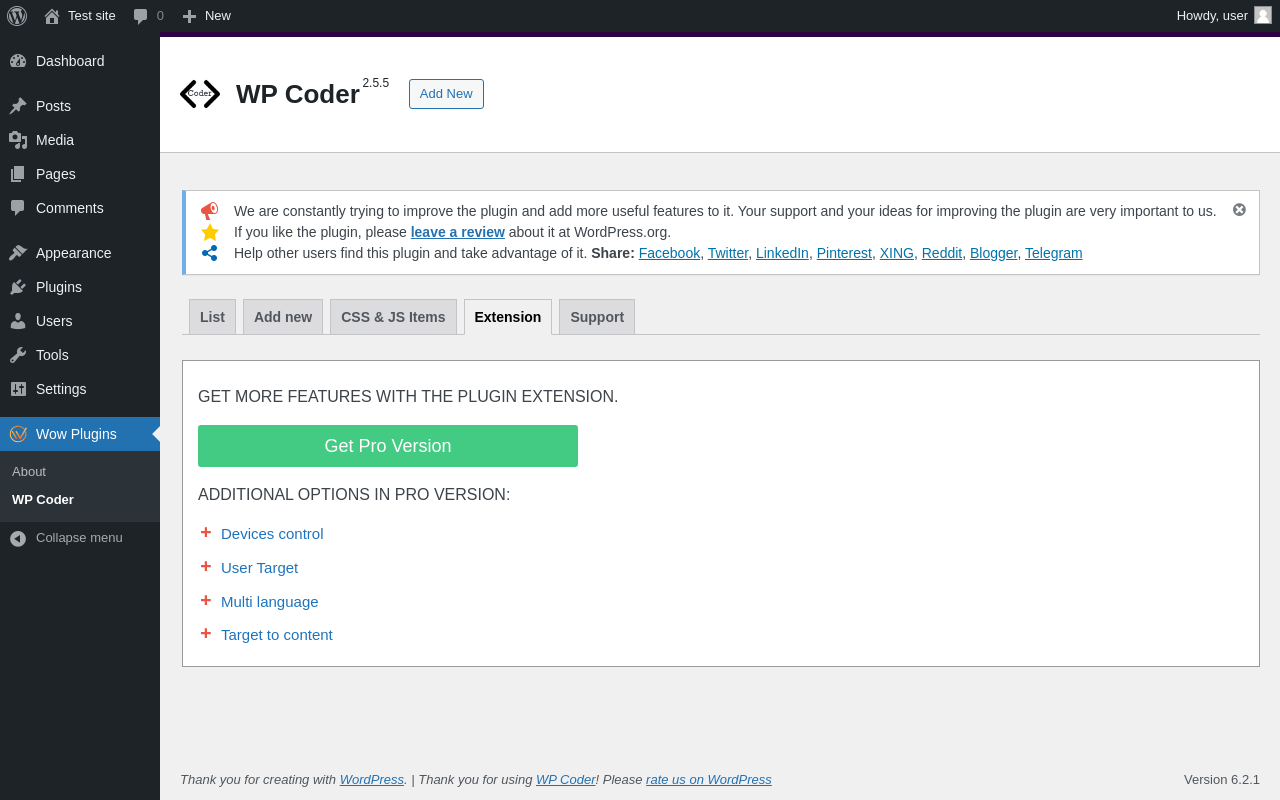Share on XING link

click(x=897, y=253)
